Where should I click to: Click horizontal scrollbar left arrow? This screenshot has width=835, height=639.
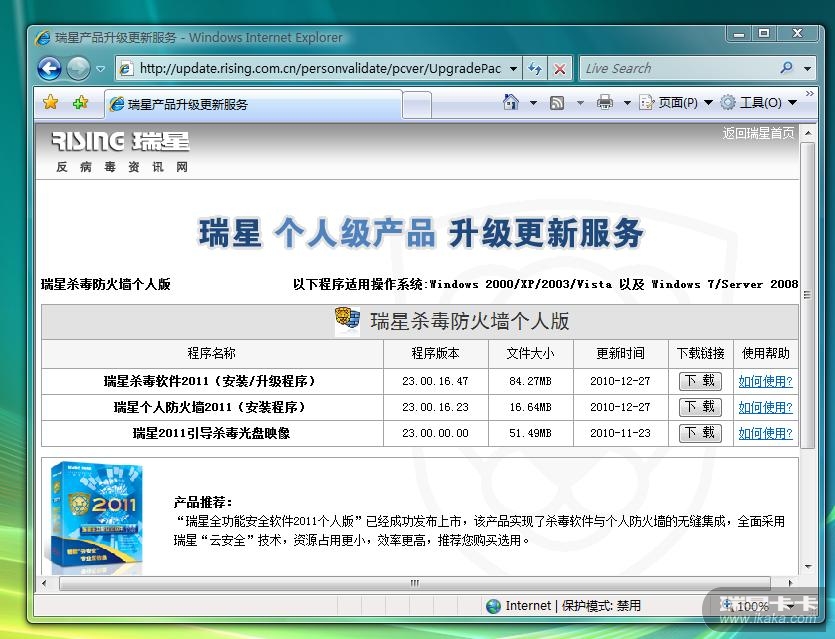[44, 584]
